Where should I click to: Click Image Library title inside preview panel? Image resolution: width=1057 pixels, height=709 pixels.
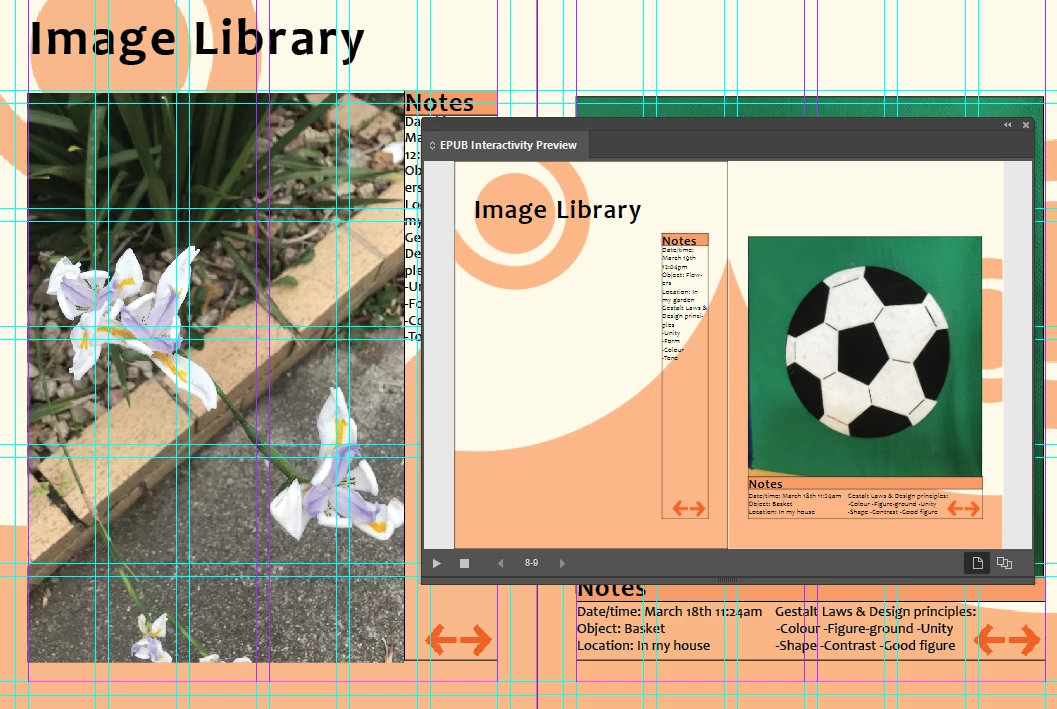(557, 210)
